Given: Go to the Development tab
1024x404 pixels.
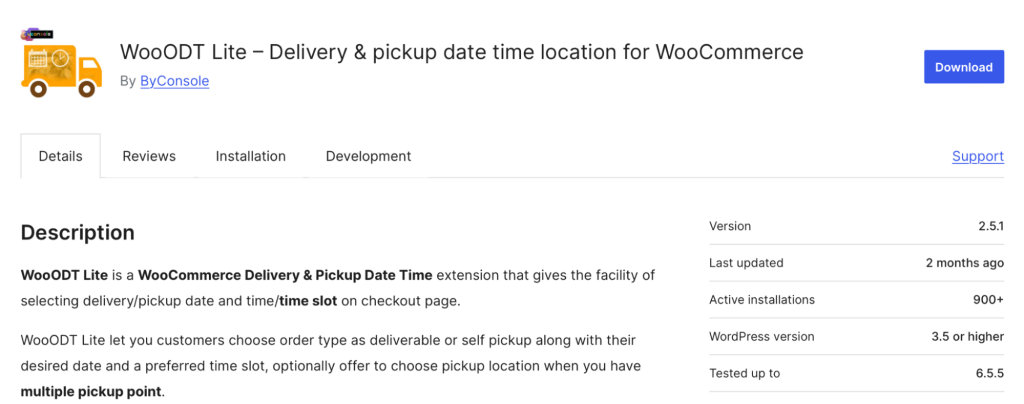Looking at the screenshot, I should point(368,156).
